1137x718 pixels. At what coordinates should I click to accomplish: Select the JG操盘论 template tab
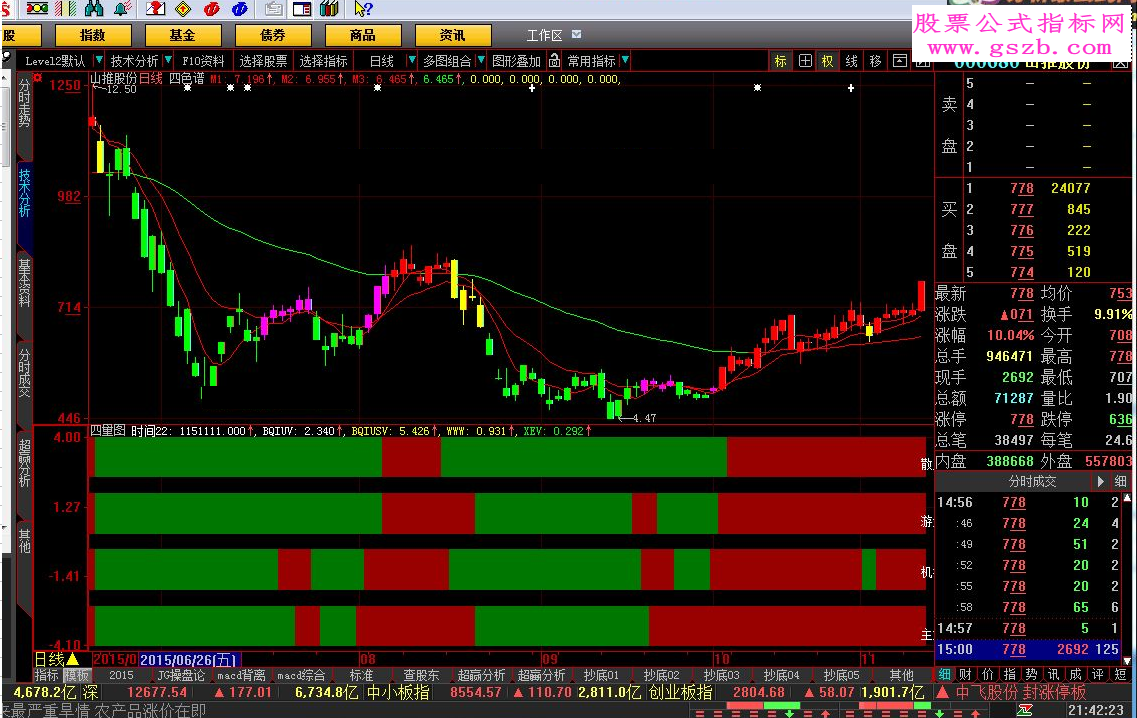tap(181, 675)
